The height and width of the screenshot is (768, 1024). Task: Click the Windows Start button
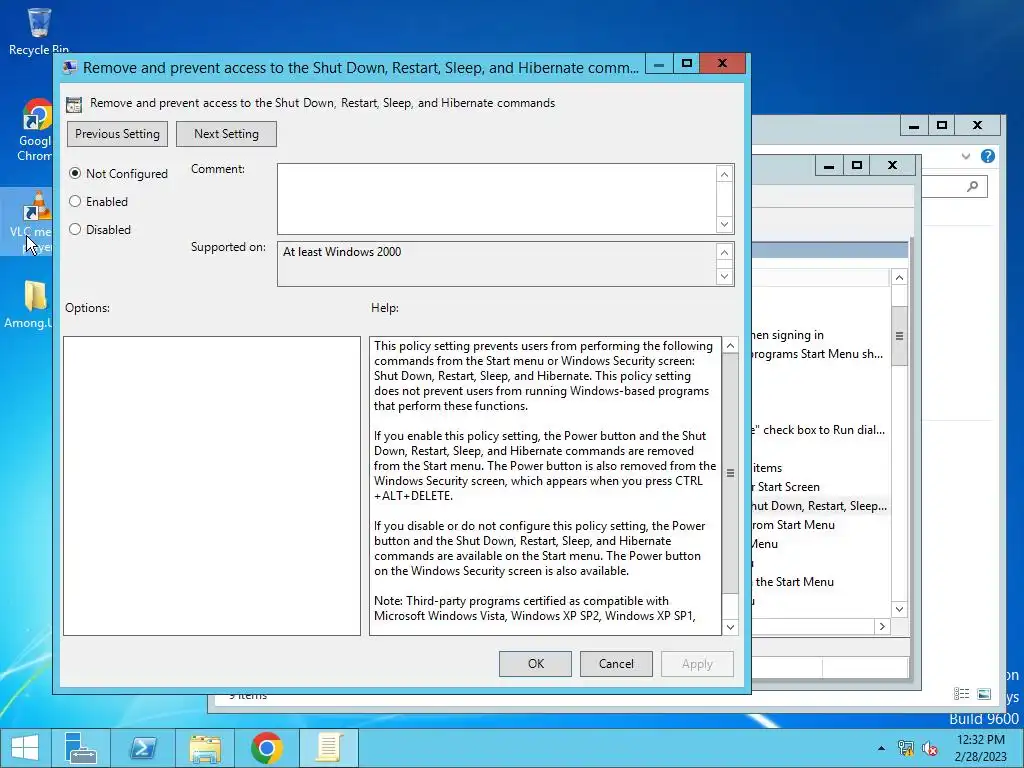25,748
